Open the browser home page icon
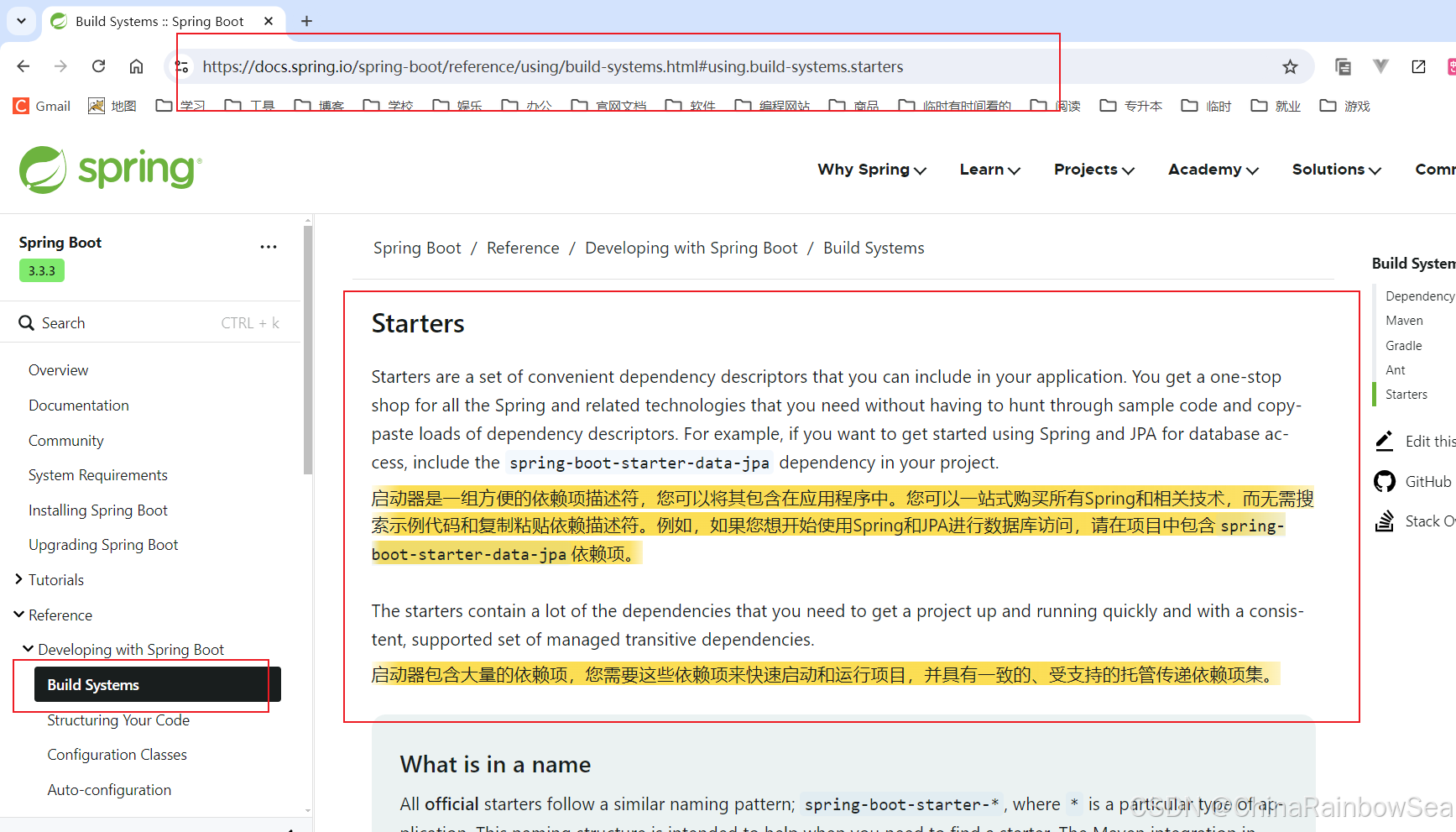 (x=136, y=66)
